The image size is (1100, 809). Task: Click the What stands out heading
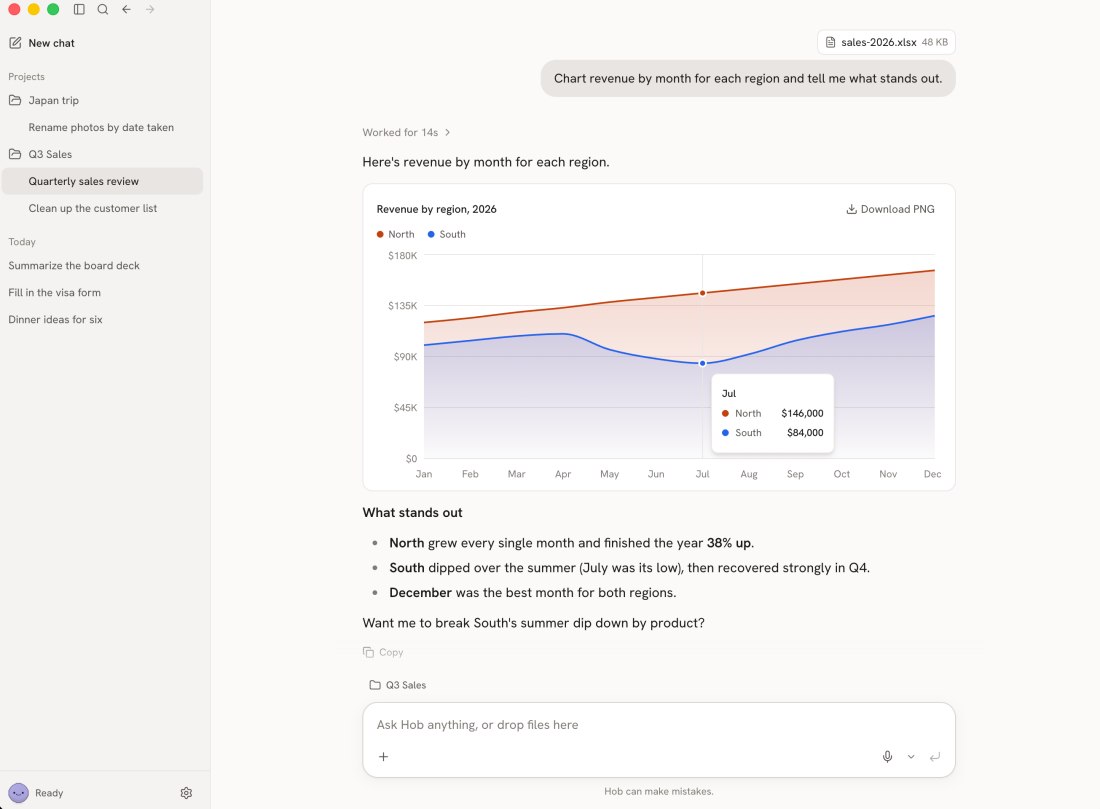click(x=412, y=513)
